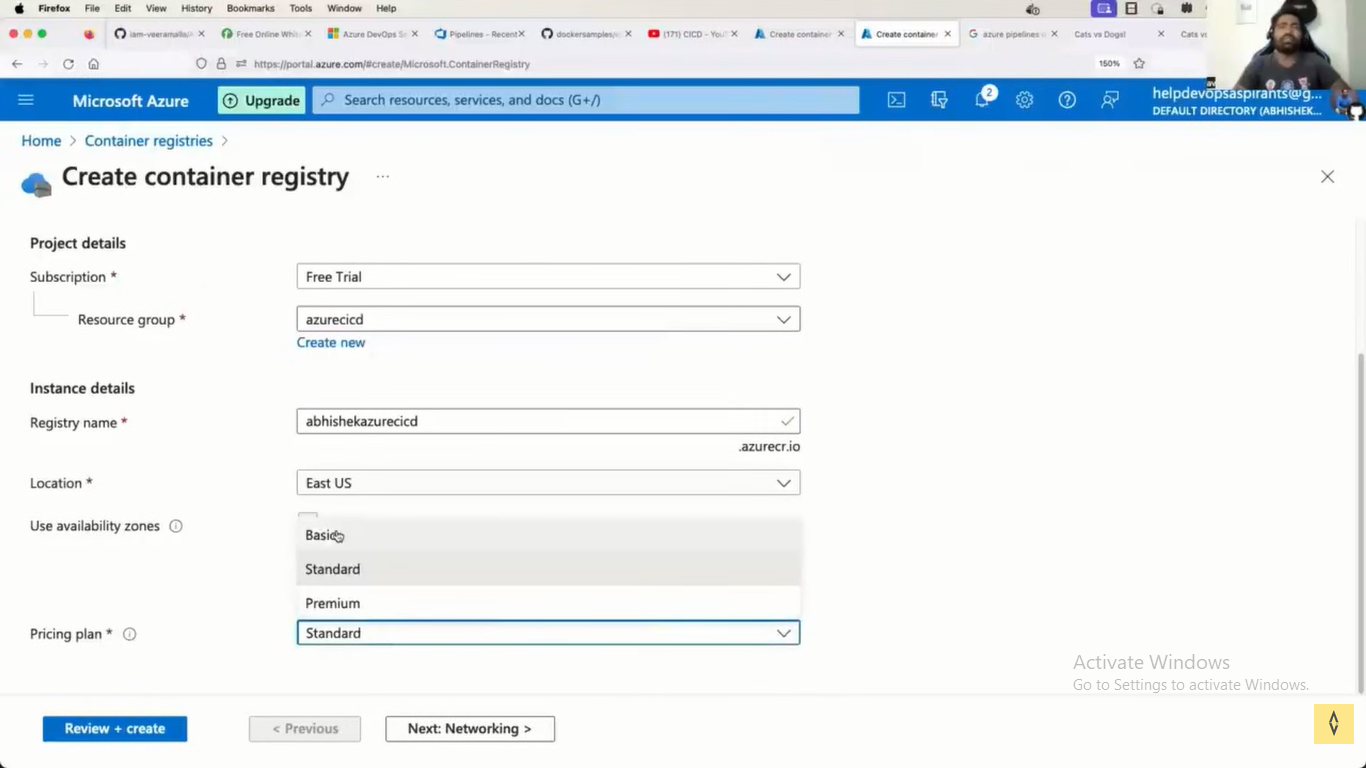Image resolution: width=1366 pixels, height=768 pixels.
Task: Open the Resource group dropdown
Action: tap(548, 320)
